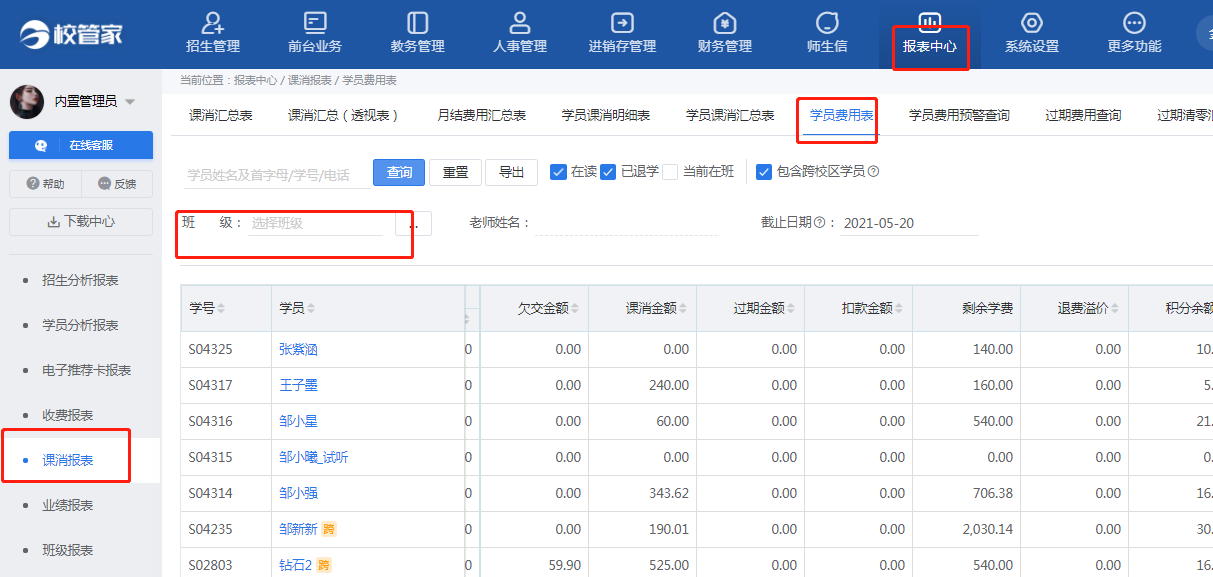Click the 帮助 question mark button
The width and height of the screenshot is (1213, 577).
45,184
